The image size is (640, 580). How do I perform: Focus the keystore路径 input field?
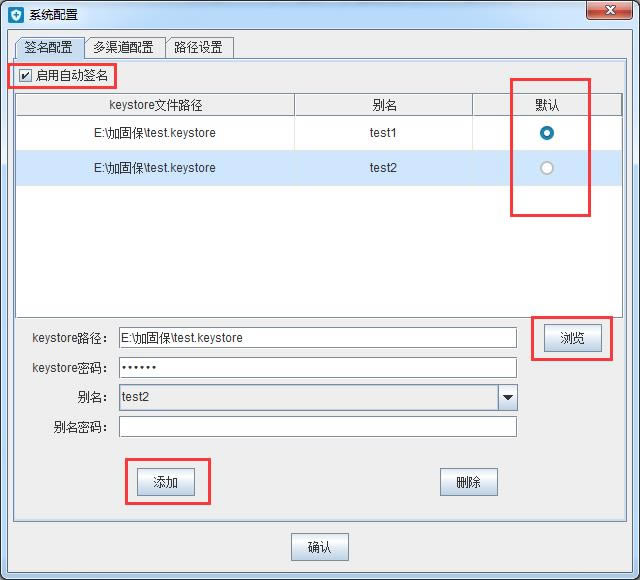point(318,338)
